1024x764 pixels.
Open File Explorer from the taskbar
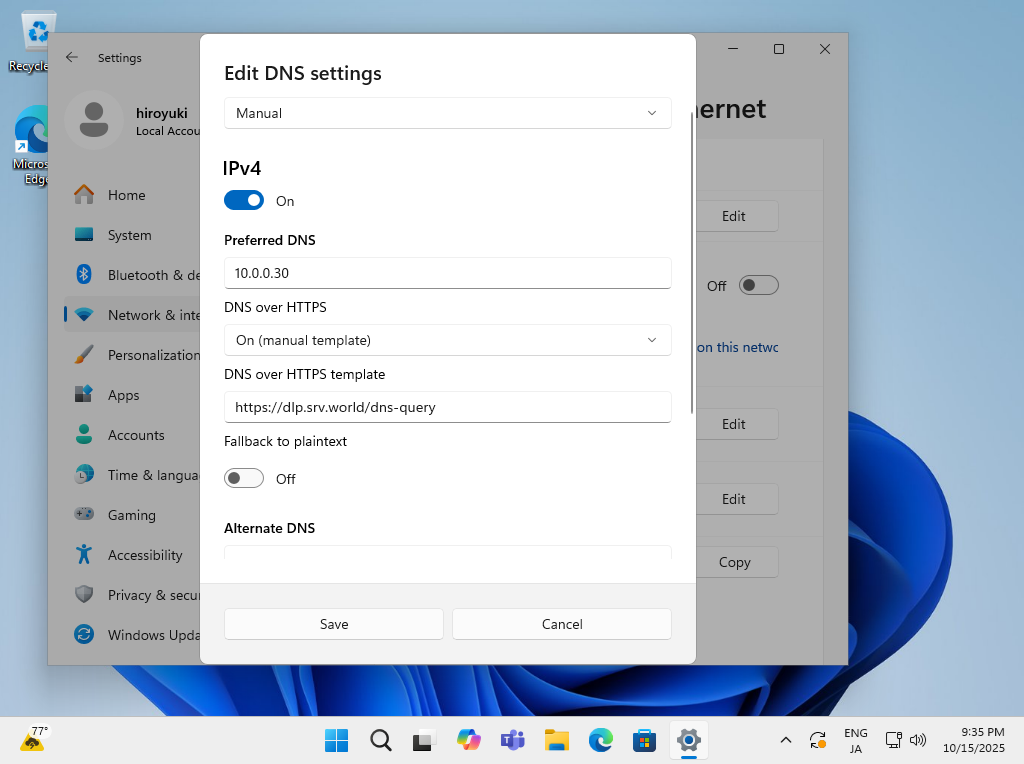(x=557, y=740)
